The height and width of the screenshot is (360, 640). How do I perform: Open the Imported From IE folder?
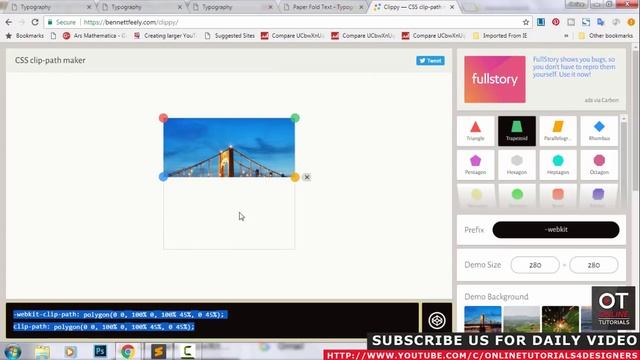(500, 36)
